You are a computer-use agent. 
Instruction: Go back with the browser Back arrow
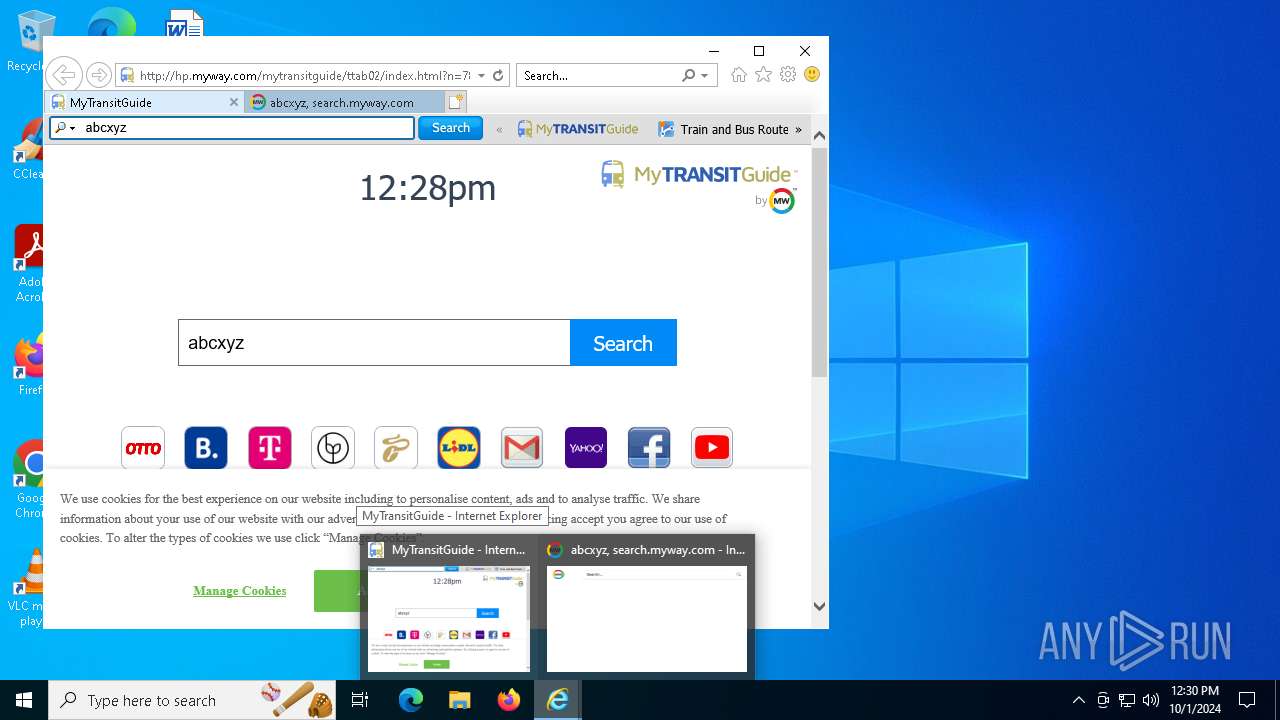[x=63, y=75]
